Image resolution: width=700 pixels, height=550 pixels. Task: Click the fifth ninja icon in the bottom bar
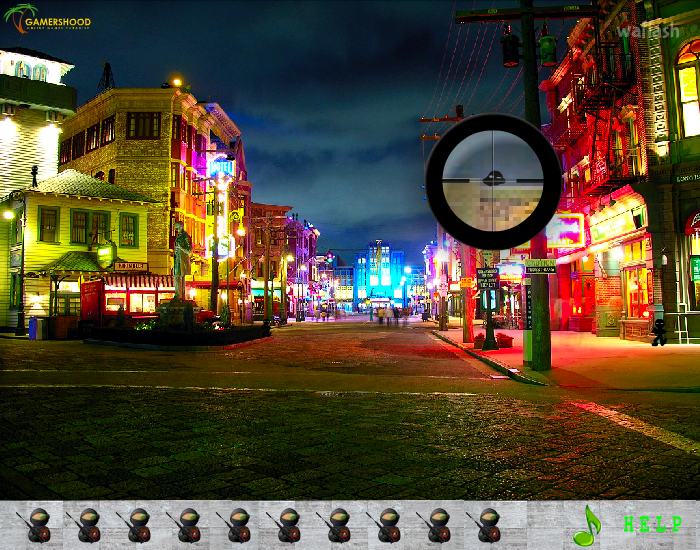point(234,525)
